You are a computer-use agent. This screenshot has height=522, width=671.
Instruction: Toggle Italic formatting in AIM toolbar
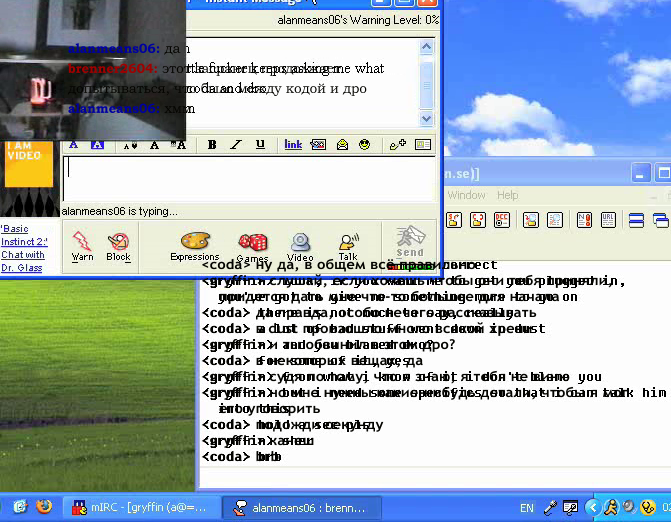236,145
